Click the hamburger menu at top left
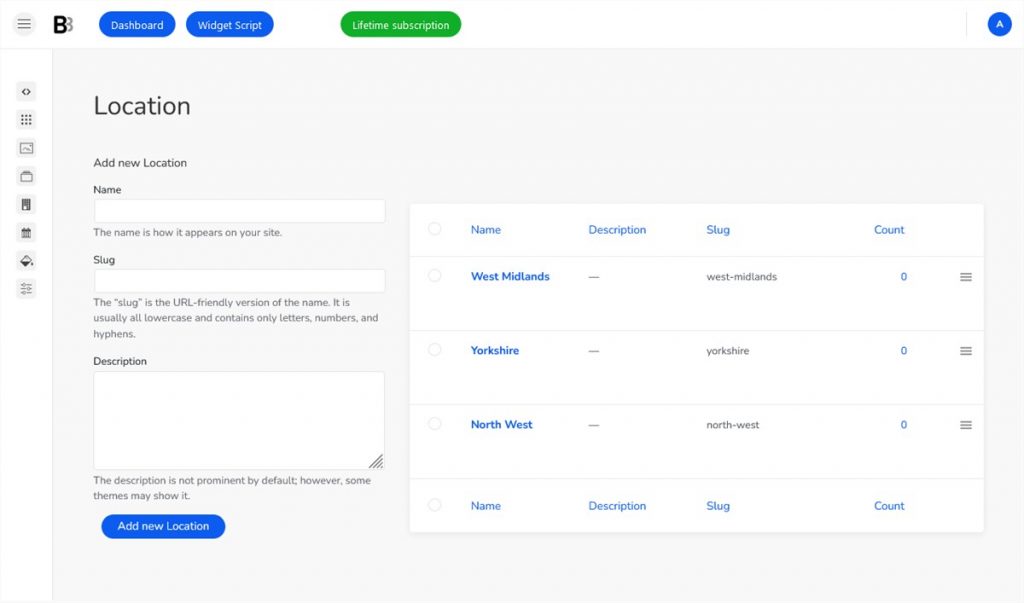 coord(23,23)
